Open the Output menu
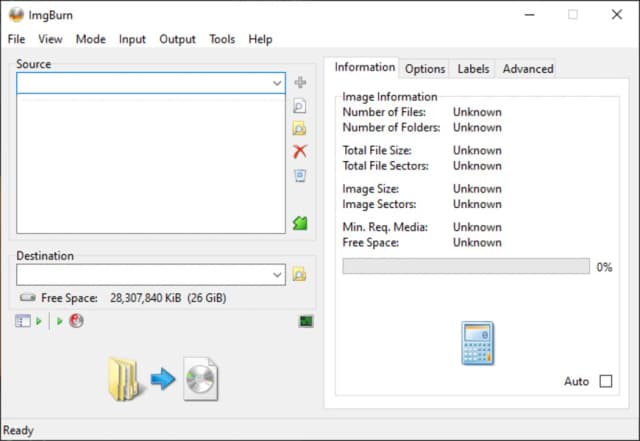Viewport: 640px width, 441px height. (177, 39)
